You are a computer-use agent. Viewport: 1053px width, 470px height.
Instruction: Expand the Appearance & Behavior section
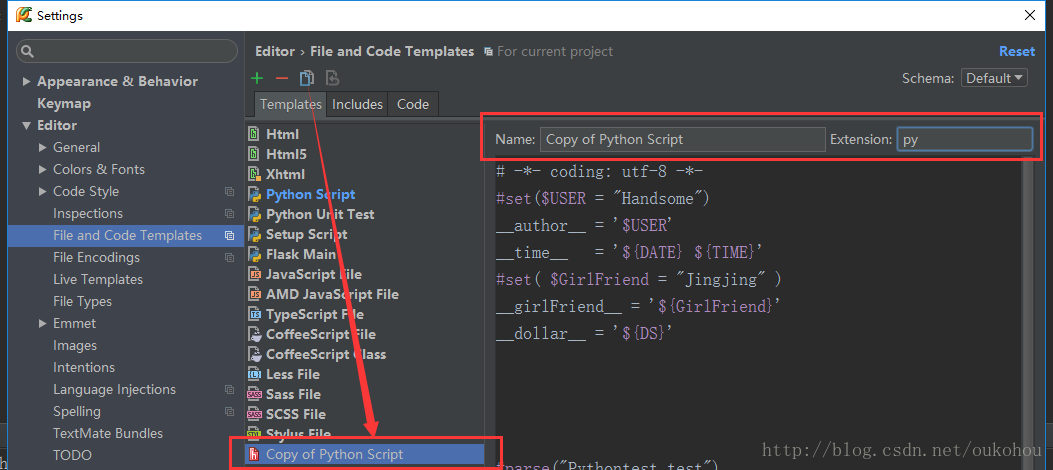coord(27,81)
